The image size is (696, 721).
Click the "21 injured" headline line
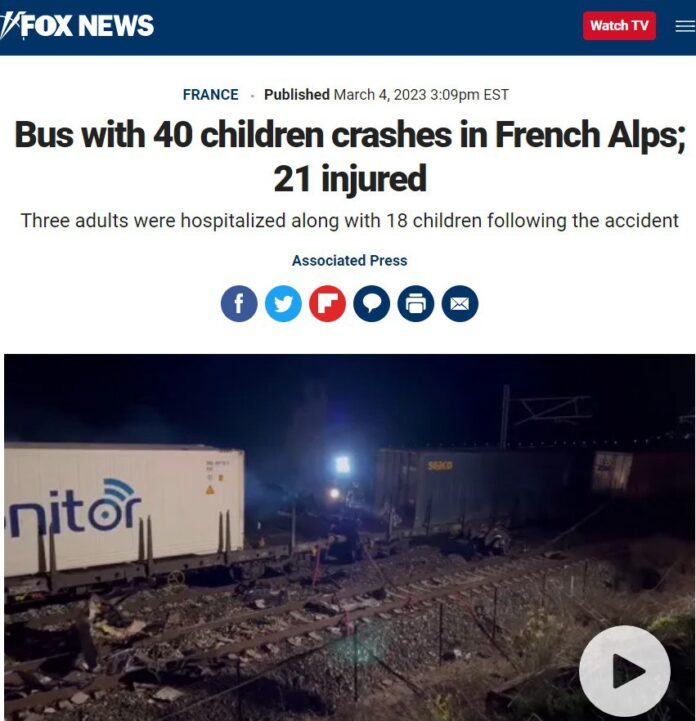tap(350, 178)
